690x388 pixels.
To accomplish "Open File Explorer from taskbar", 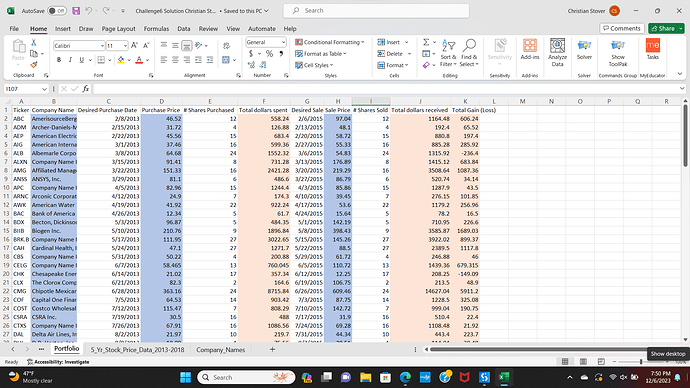I will [365, 377].
